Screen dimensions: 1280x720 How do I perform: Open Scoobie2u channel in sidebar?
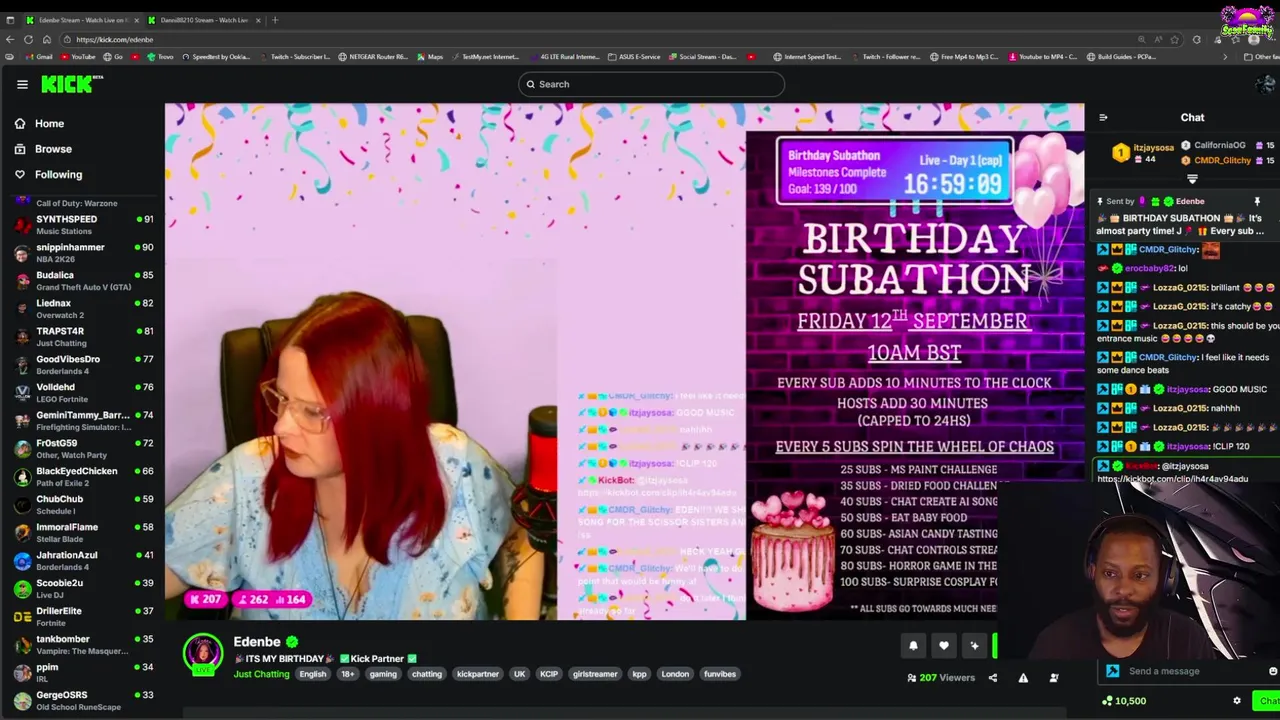[82, 589]
